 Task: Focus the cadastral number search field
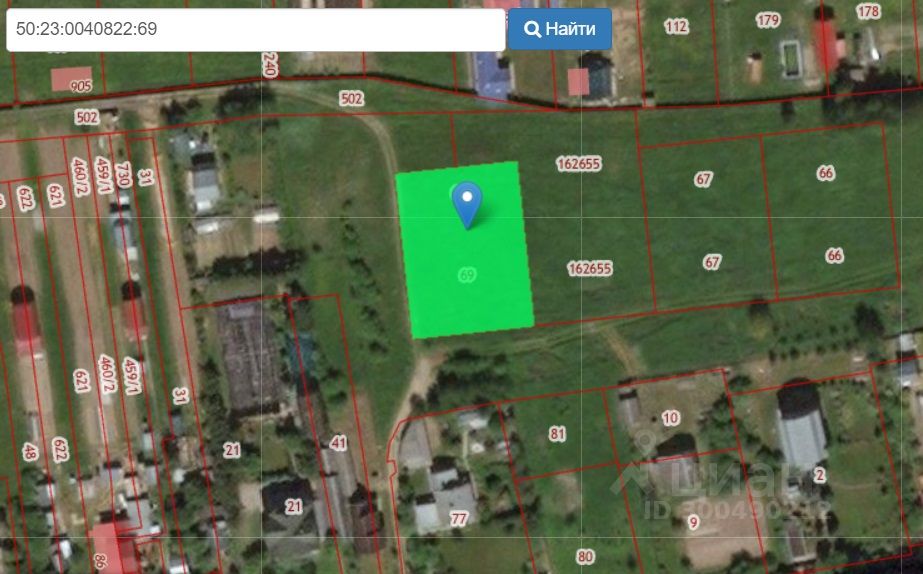coord(255,29)
